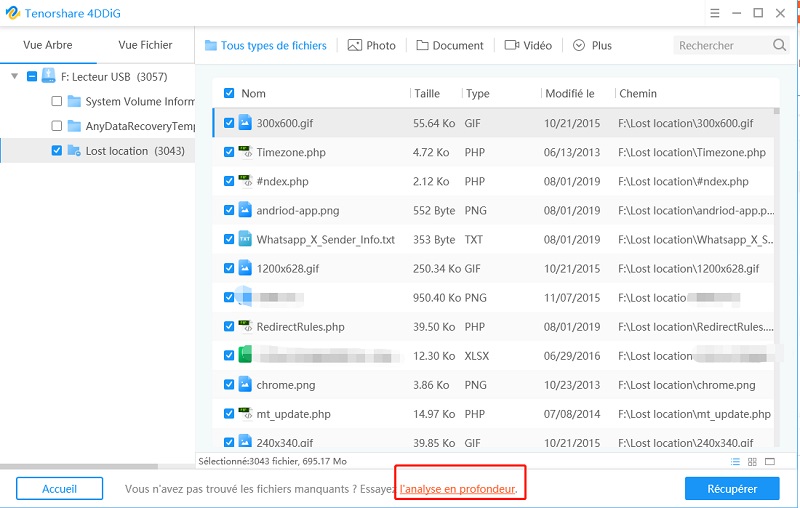
Task: Click the Lost location folder icon
Action: (x=74, y=150)
